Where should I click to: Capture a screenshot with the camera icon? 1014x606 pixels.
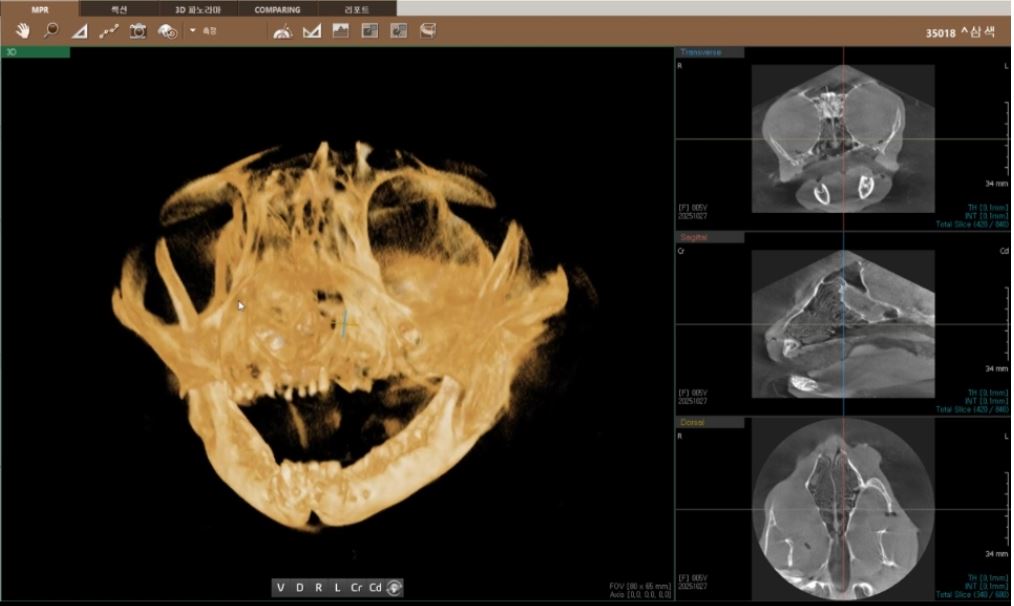pos(138,31)
